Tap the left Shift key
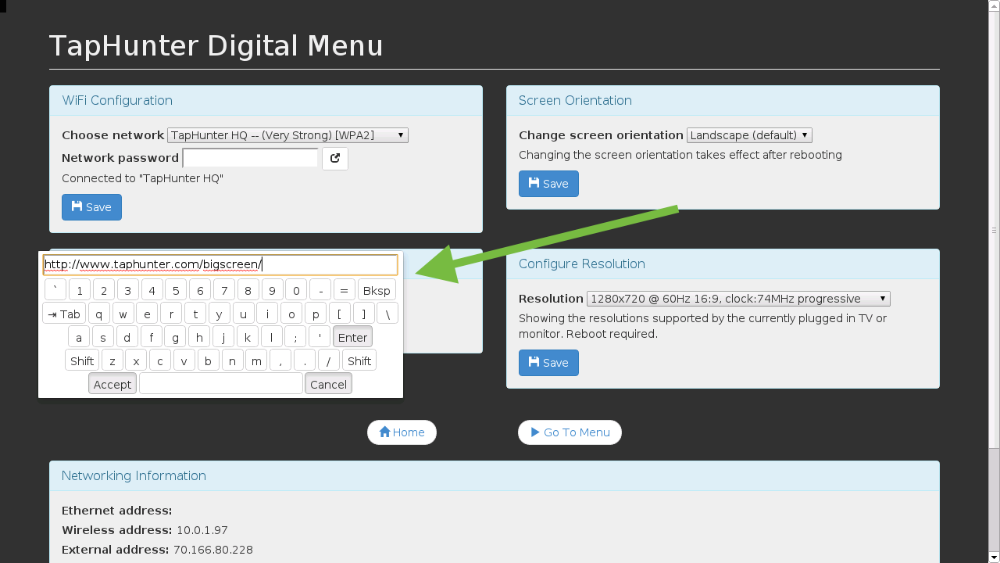The height and width of the screenshot is (563, 1000). tap(82, 361)
